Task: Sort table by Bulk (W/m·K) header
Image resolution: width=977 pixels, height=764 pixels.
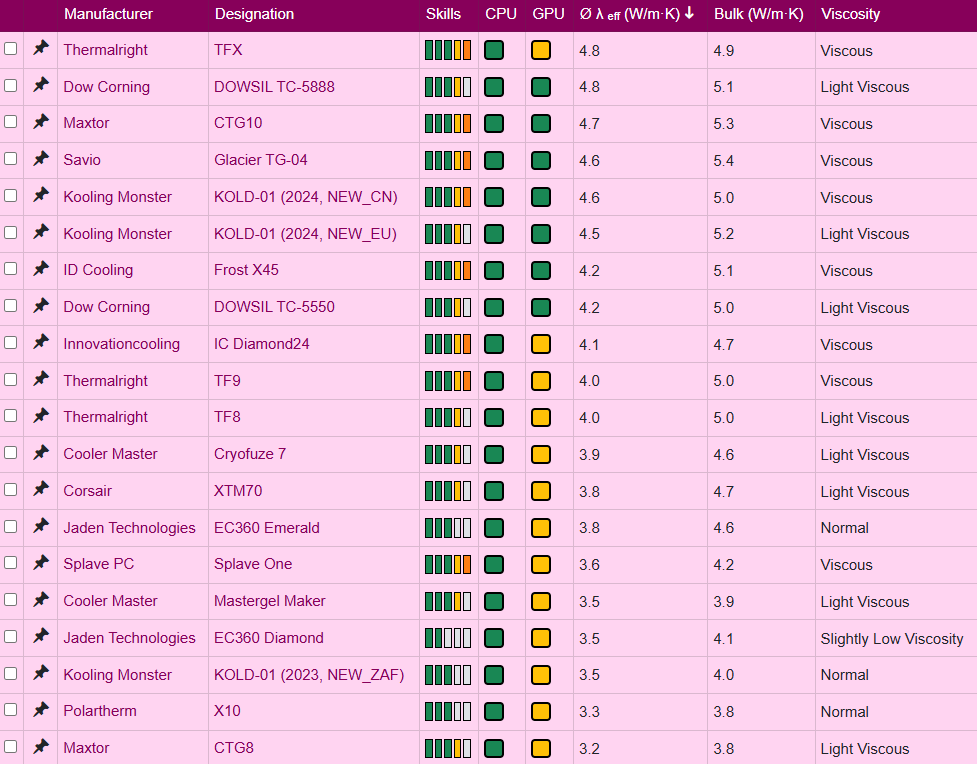Action: click(x=758, y=14)
